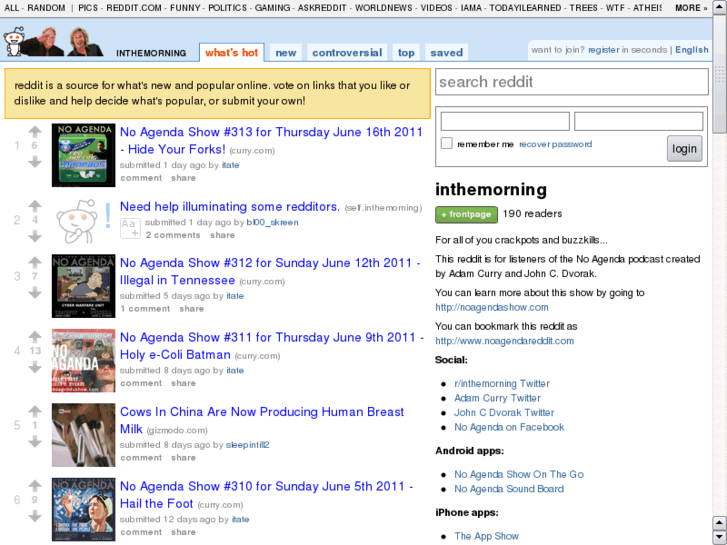727x545 pixels.
Task: Downvote the No Agenda Show #310 post
Action: [x=35, y=516]
